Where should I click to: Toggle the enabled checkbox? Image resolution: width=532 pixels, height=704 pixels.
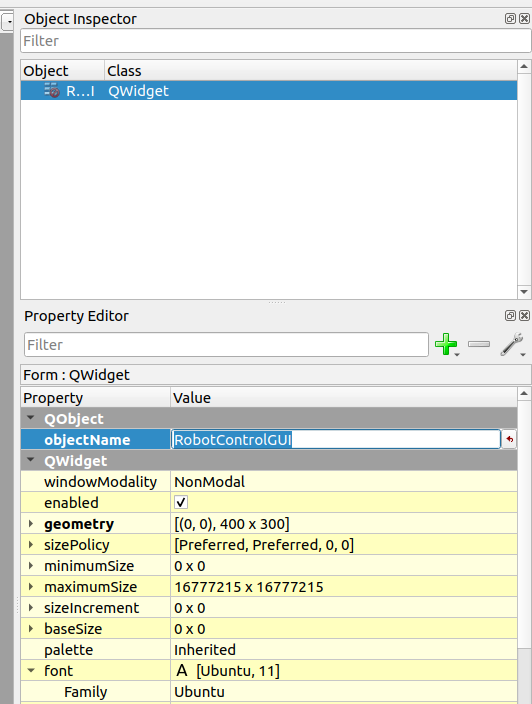pos(181,502)
